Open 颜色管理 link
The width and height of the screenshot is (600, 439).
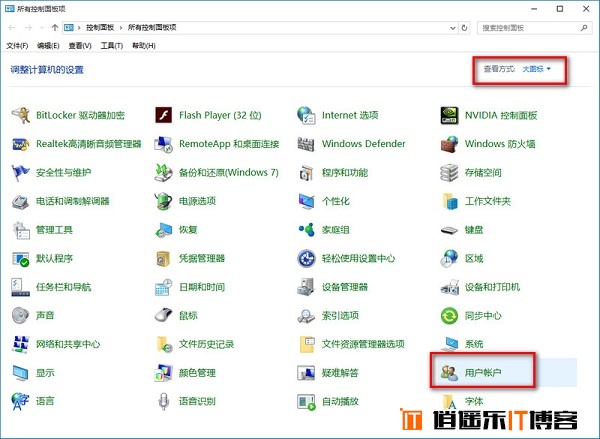197,373
